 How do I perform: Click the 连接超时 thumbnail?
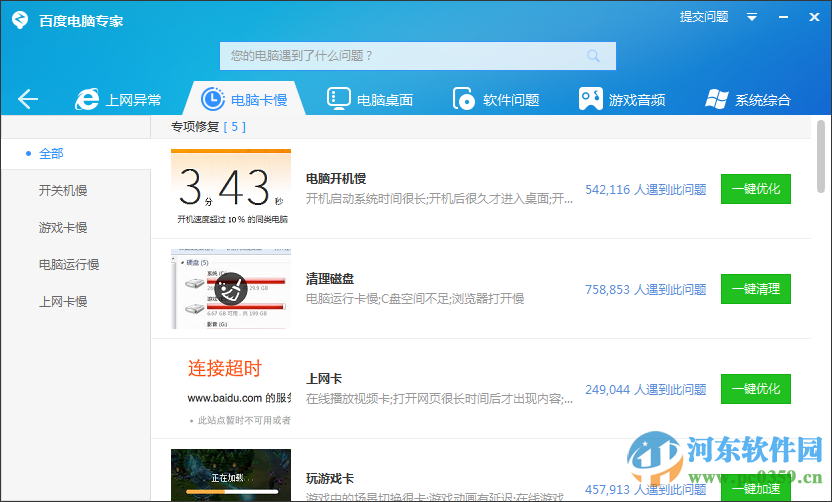[231, 389]
